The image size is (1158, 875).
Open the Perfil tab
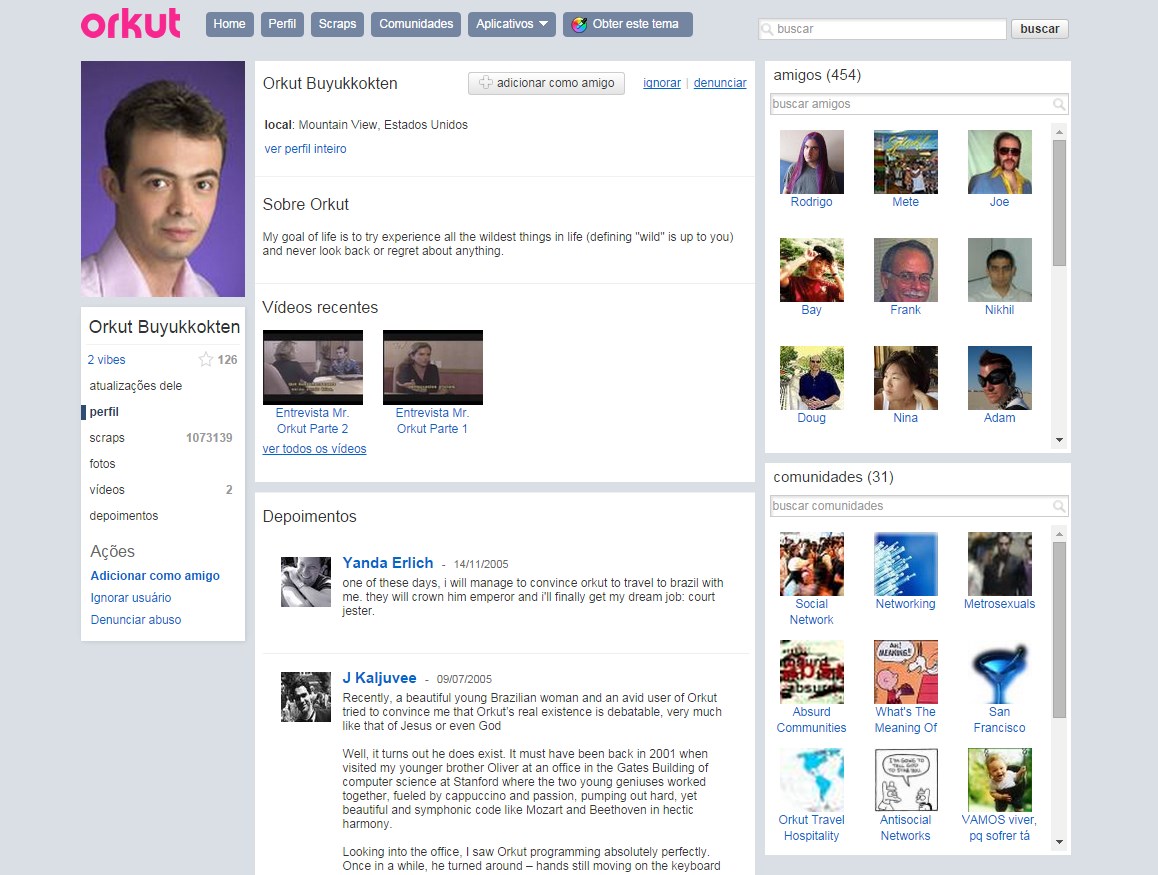(x=282, y=24)
